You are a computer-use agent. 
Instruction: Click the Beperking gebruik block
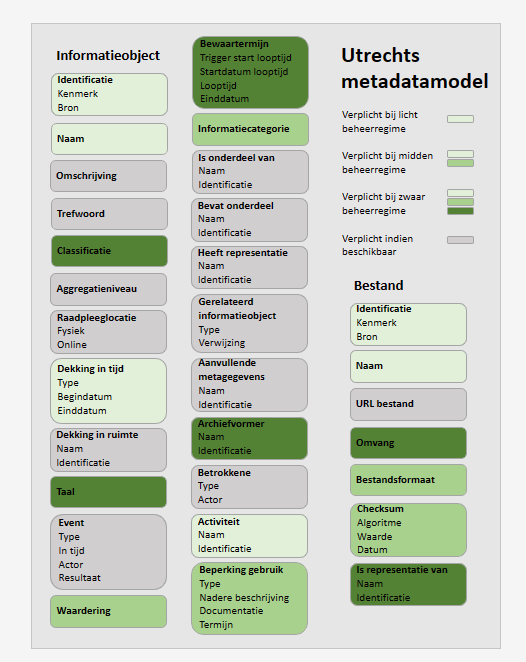(x=249, y=598)
